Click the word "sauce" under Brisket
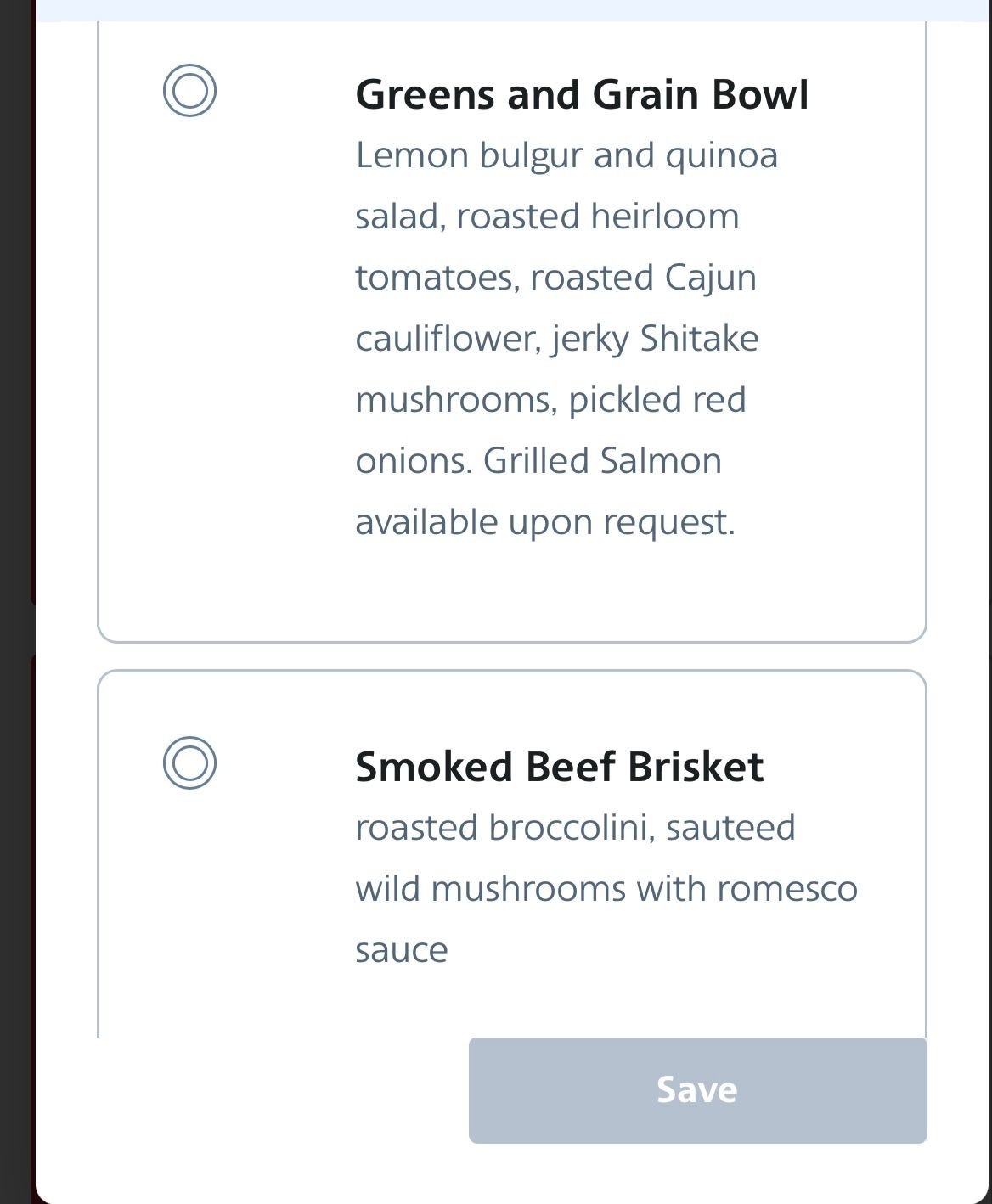This screenshot has width=992, height=1204. [401, 950]
